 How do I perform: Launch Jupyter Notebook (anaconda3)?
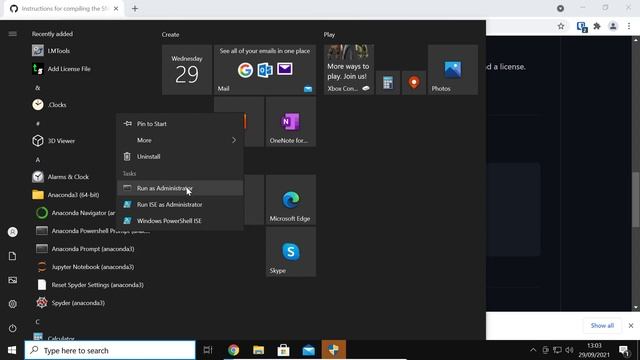[x=92, y=267]
